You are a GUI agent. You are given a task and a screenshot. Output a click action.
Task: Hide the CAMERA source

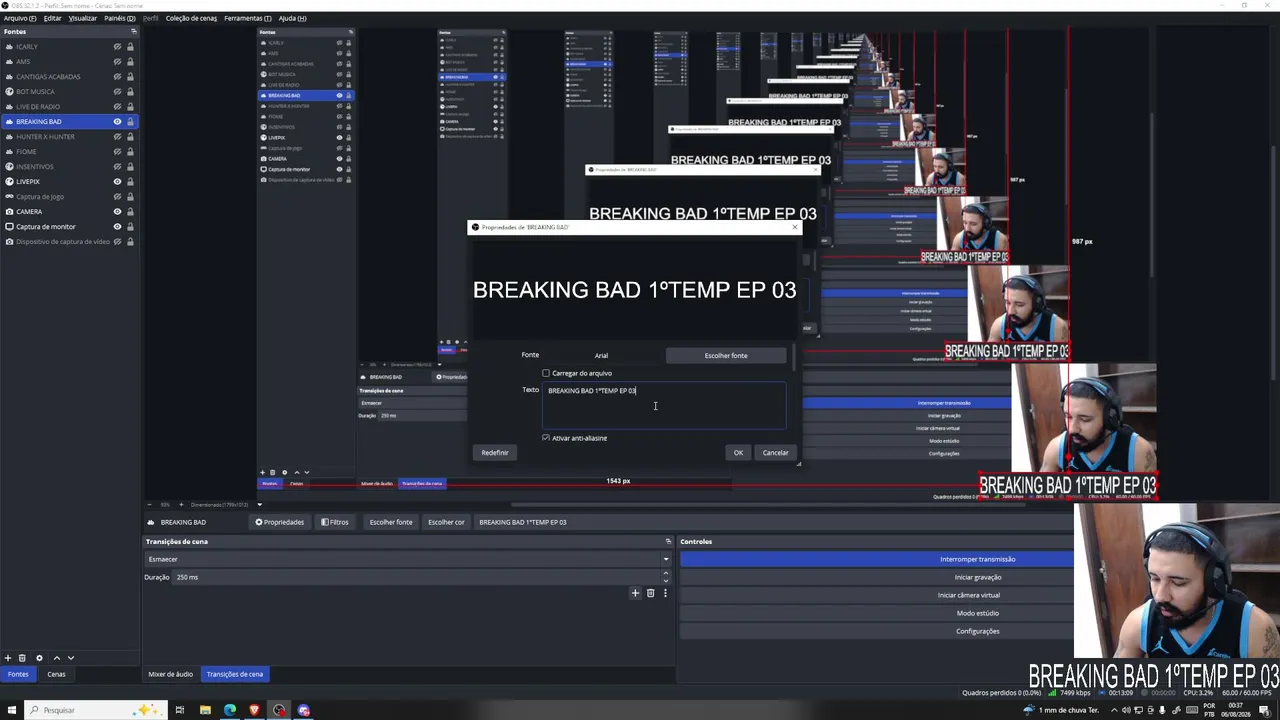[x=117, y=212]
